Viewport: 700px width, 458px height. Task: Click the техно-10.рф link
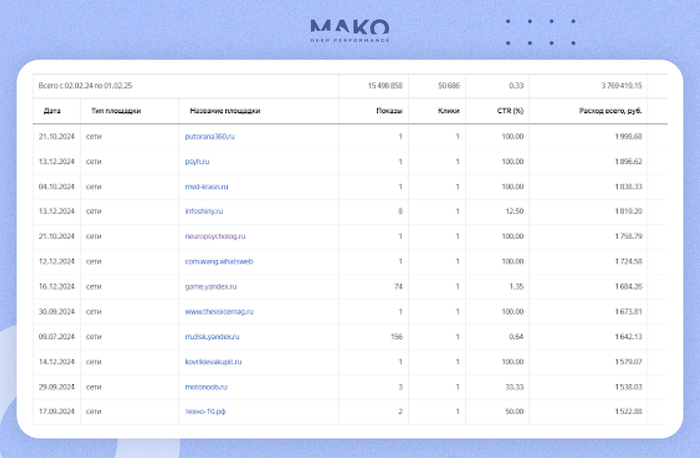pyautogui.click(x=205, y=412)
